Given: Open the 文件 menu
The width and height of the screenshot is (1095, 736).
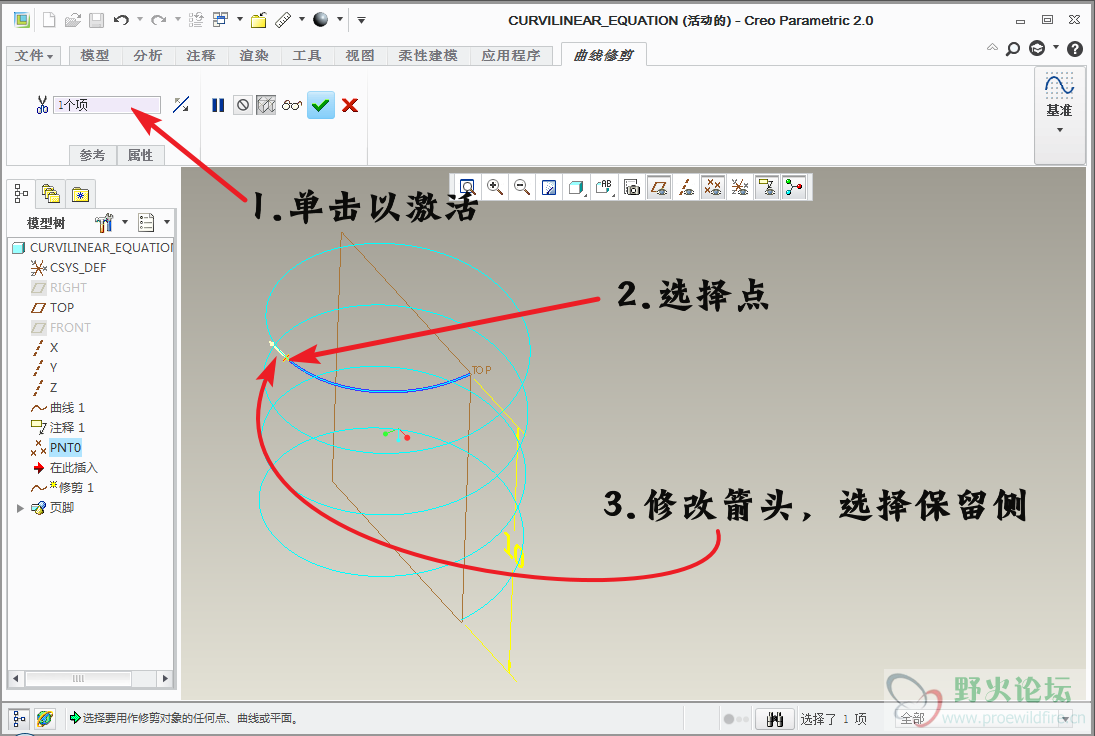Looking at the screenshot, I should pos(34,55).
